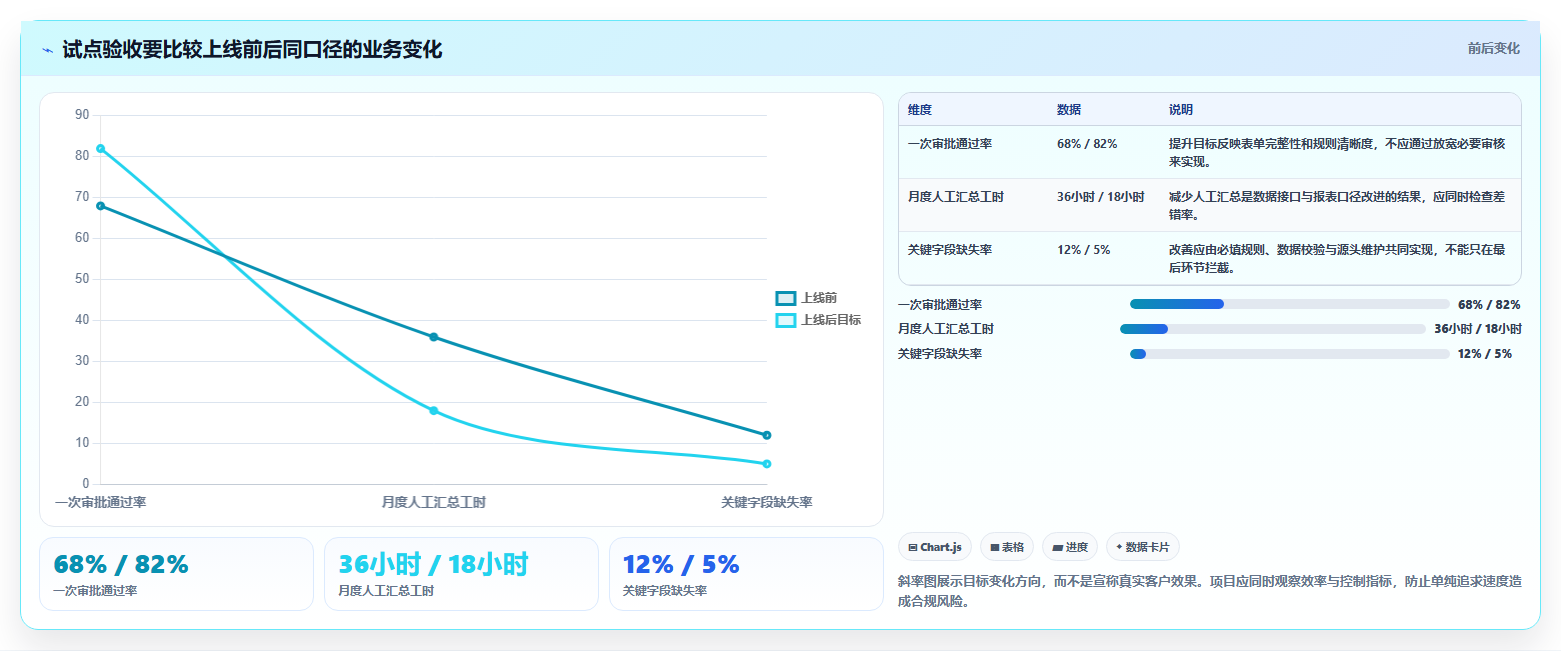Click the 上线前 data point at value 68

[100, 206]
